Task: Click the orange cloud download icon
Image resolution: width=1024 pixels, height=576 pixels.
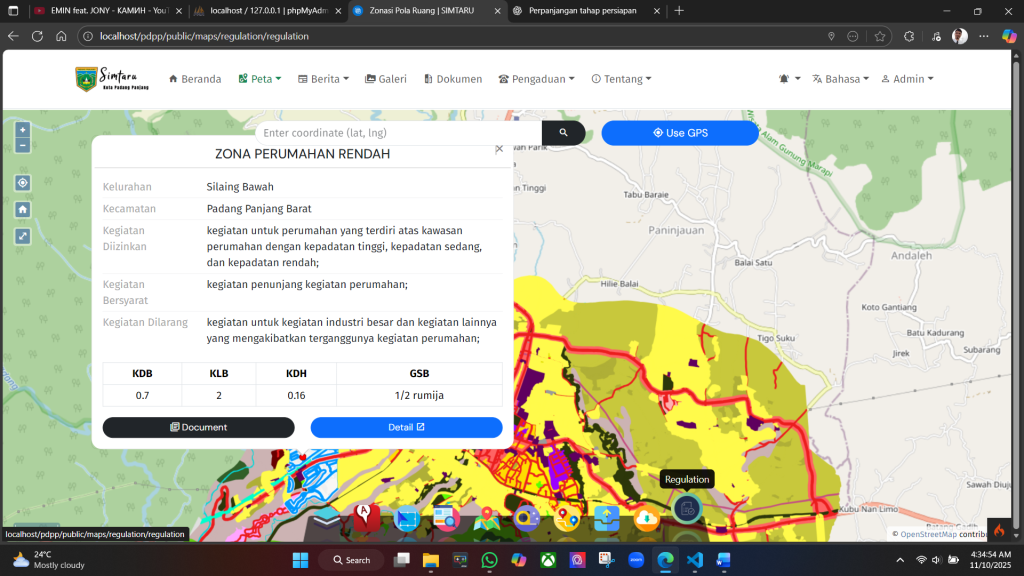Action: (x=646, y=518)
